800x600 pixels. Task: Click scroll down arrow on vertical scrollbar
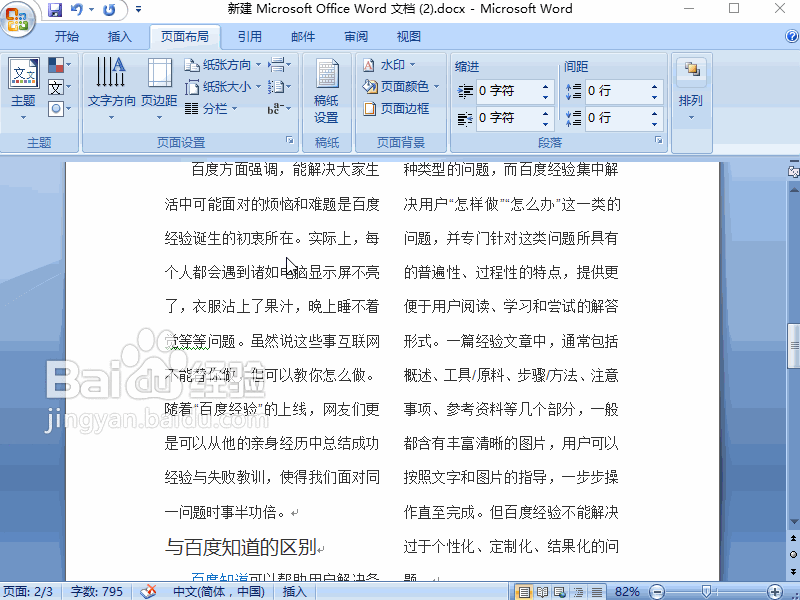793,521
